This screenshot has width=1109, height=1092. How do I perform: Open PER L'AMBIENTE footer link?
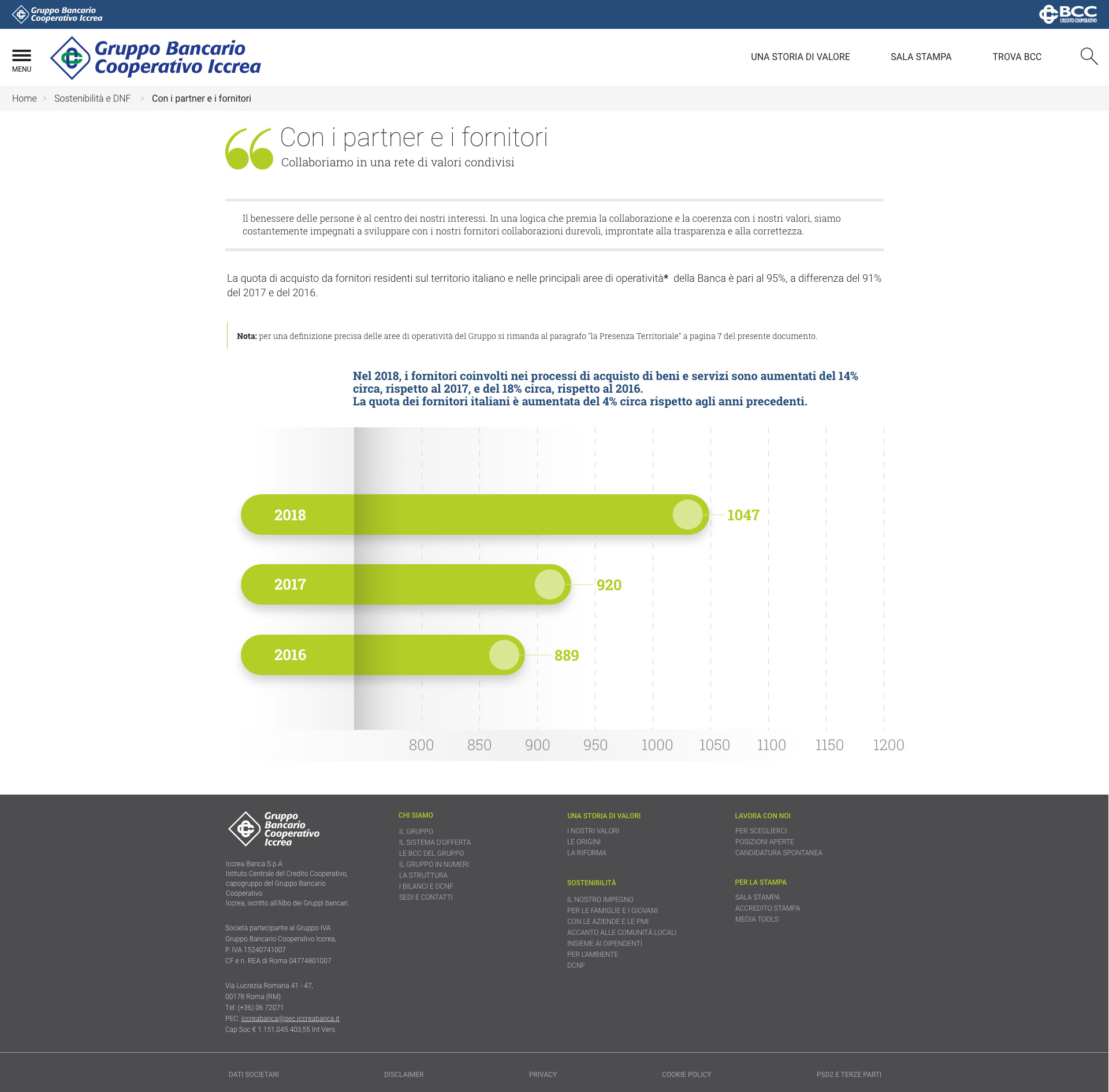(x=592, y=955)
